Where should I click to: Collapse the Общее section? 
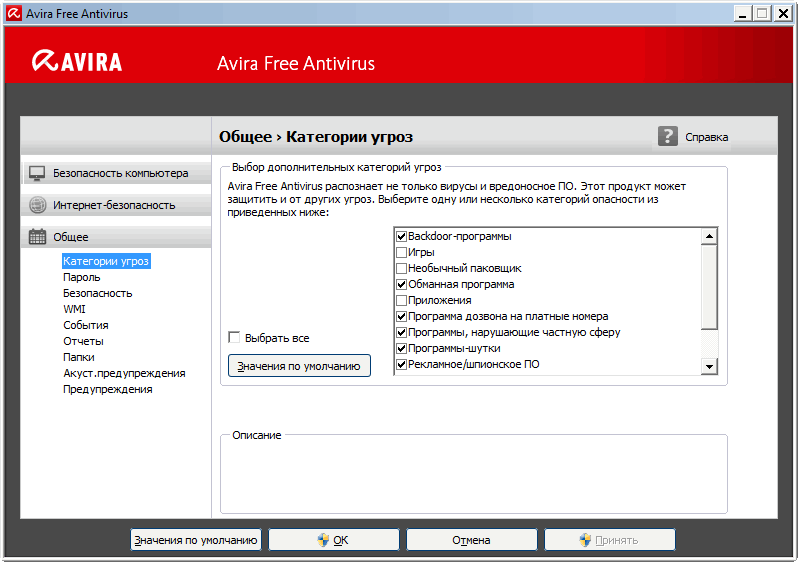pyautogui.click(x=70, y=237)
